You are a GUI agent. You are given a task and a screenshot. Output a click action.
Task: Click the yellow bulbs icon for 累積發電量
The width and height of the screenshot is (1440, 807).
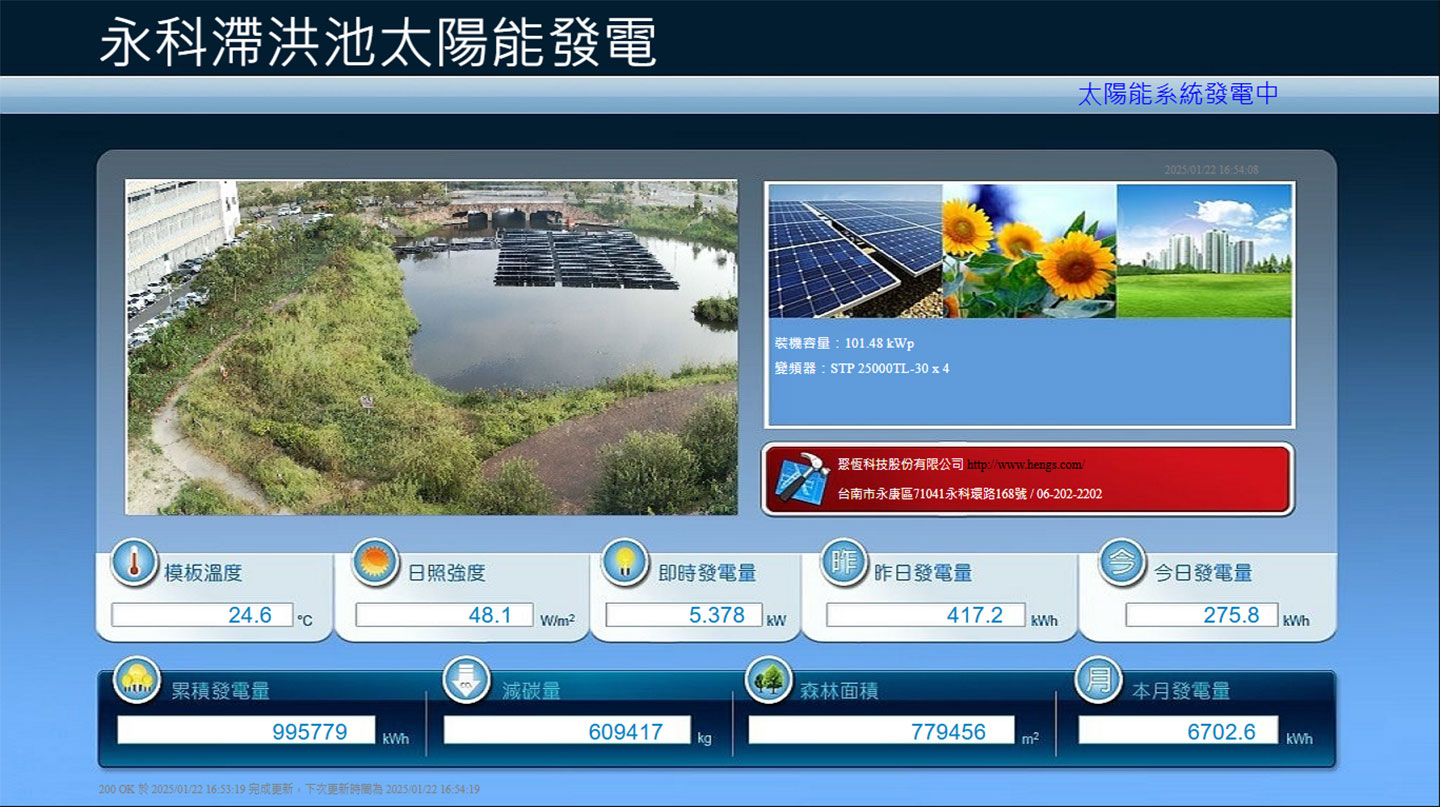pyautogui.click(x=138, y=680)
